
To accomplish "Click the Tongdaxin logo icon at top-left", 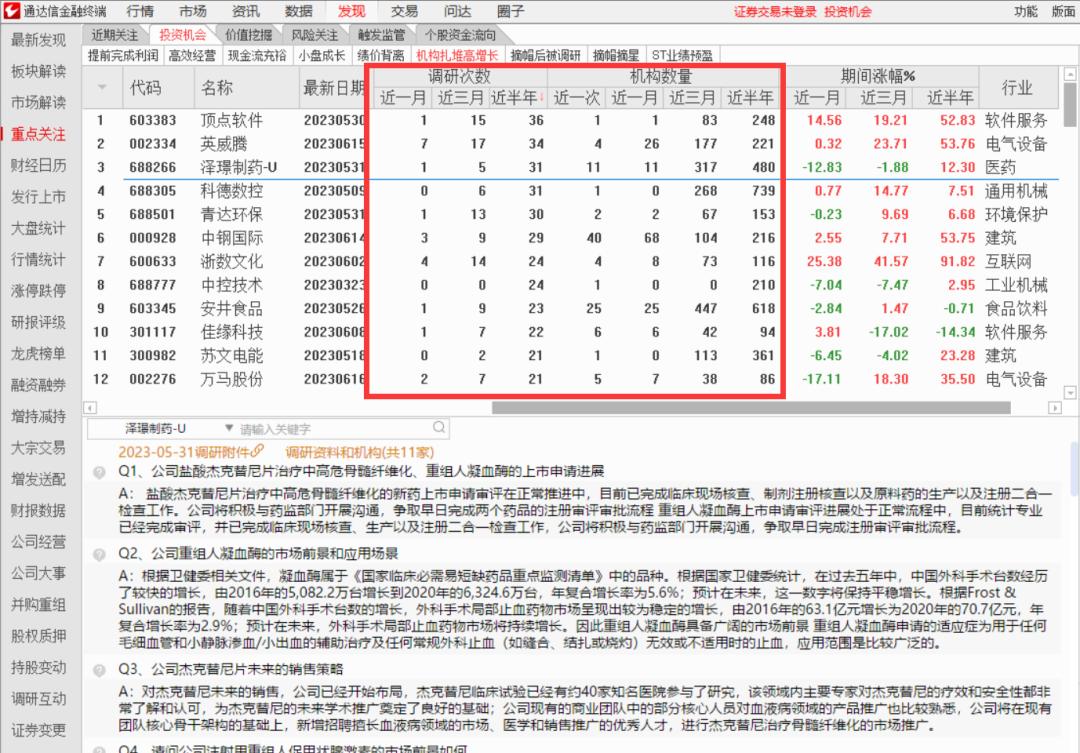I will click(12, 11).
